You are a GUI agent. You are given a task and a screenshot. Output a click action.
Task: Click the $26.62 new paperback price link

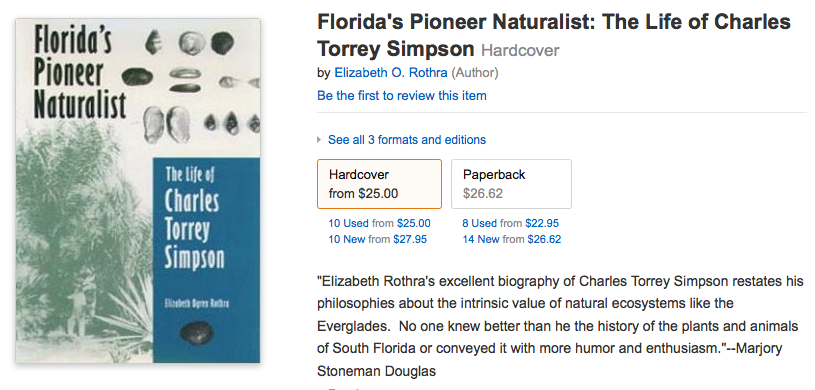click(x=544, y=239)
